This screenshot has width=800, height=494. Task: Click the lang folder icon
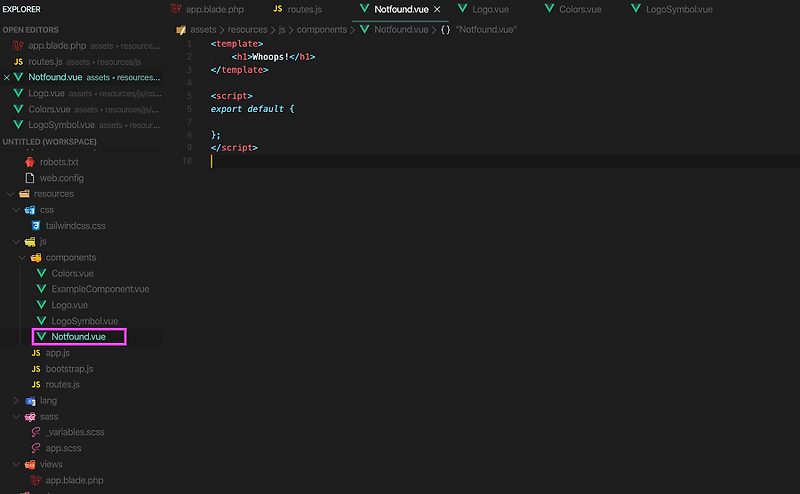click(x=30, y=401)
